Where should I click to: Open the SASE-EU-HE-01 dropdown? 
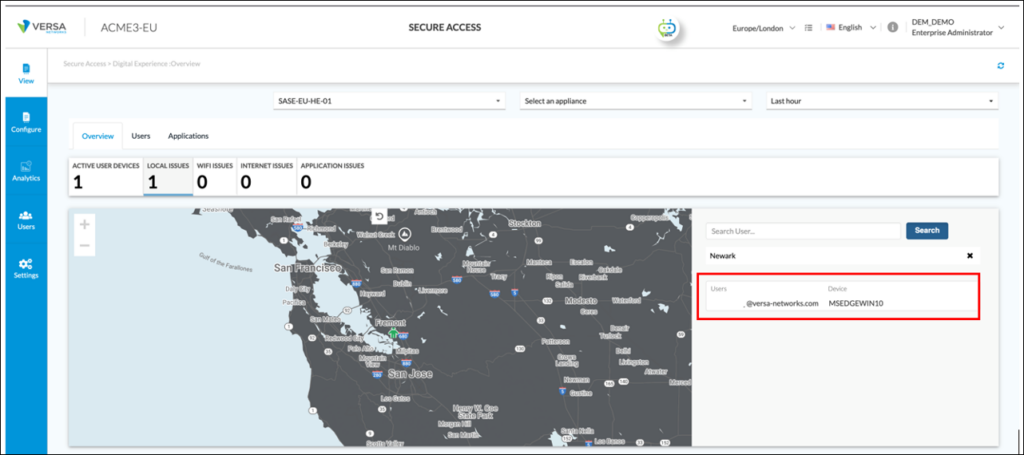389,101
